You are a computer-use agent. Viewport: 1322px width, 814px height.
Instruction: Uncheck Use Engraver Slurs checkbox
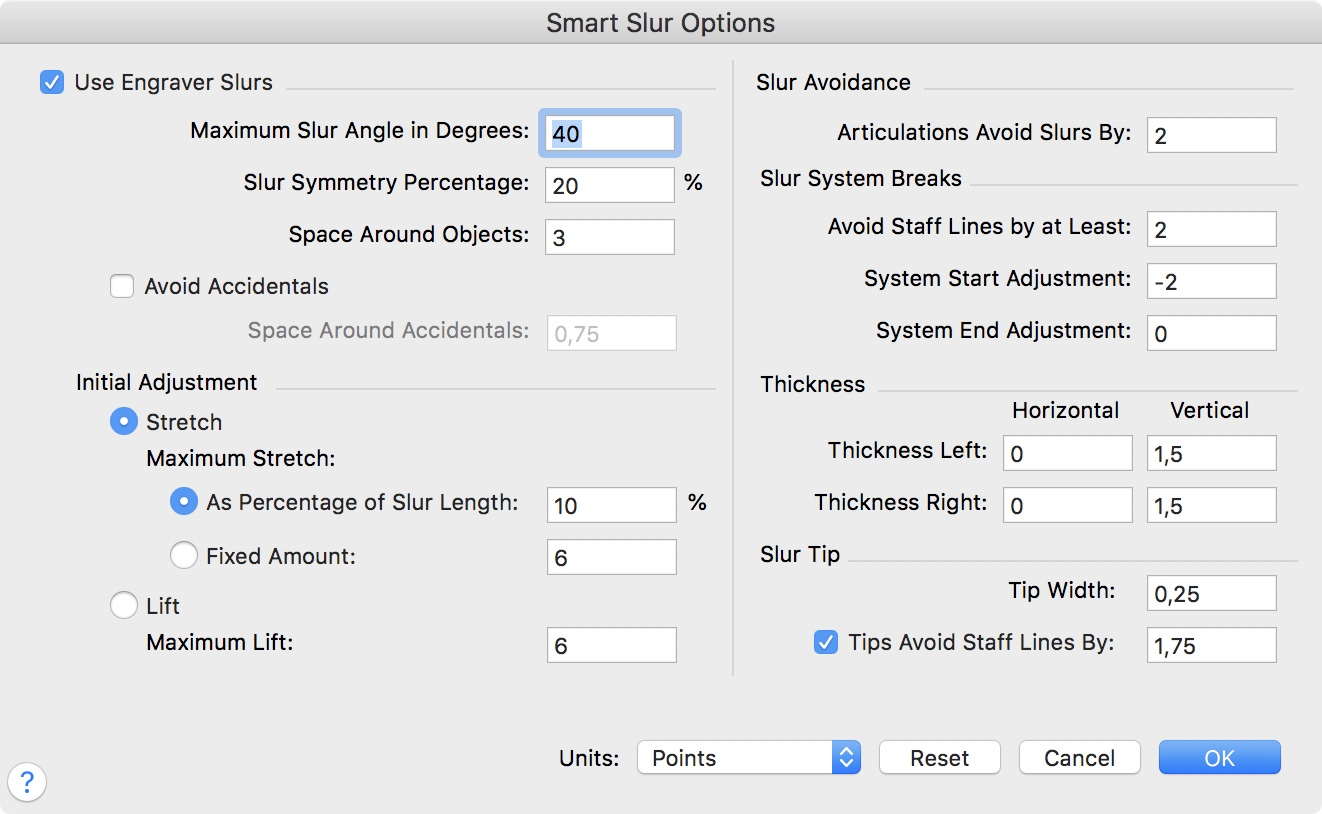pos(52,82)
